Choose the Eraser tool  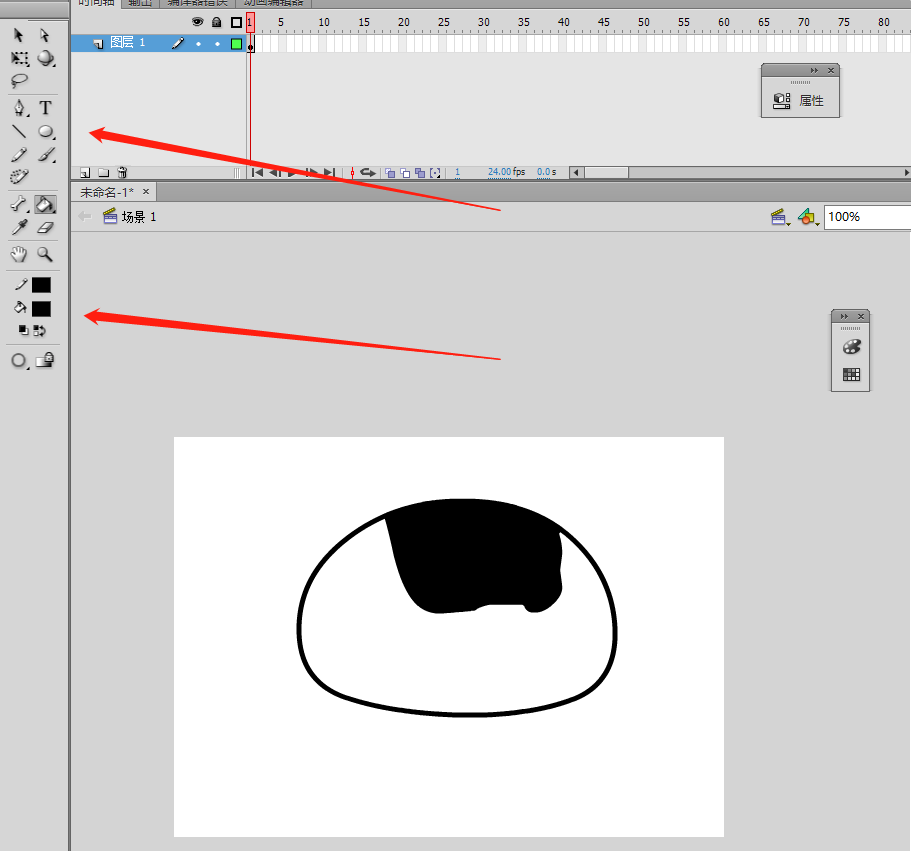pos(45,228)
